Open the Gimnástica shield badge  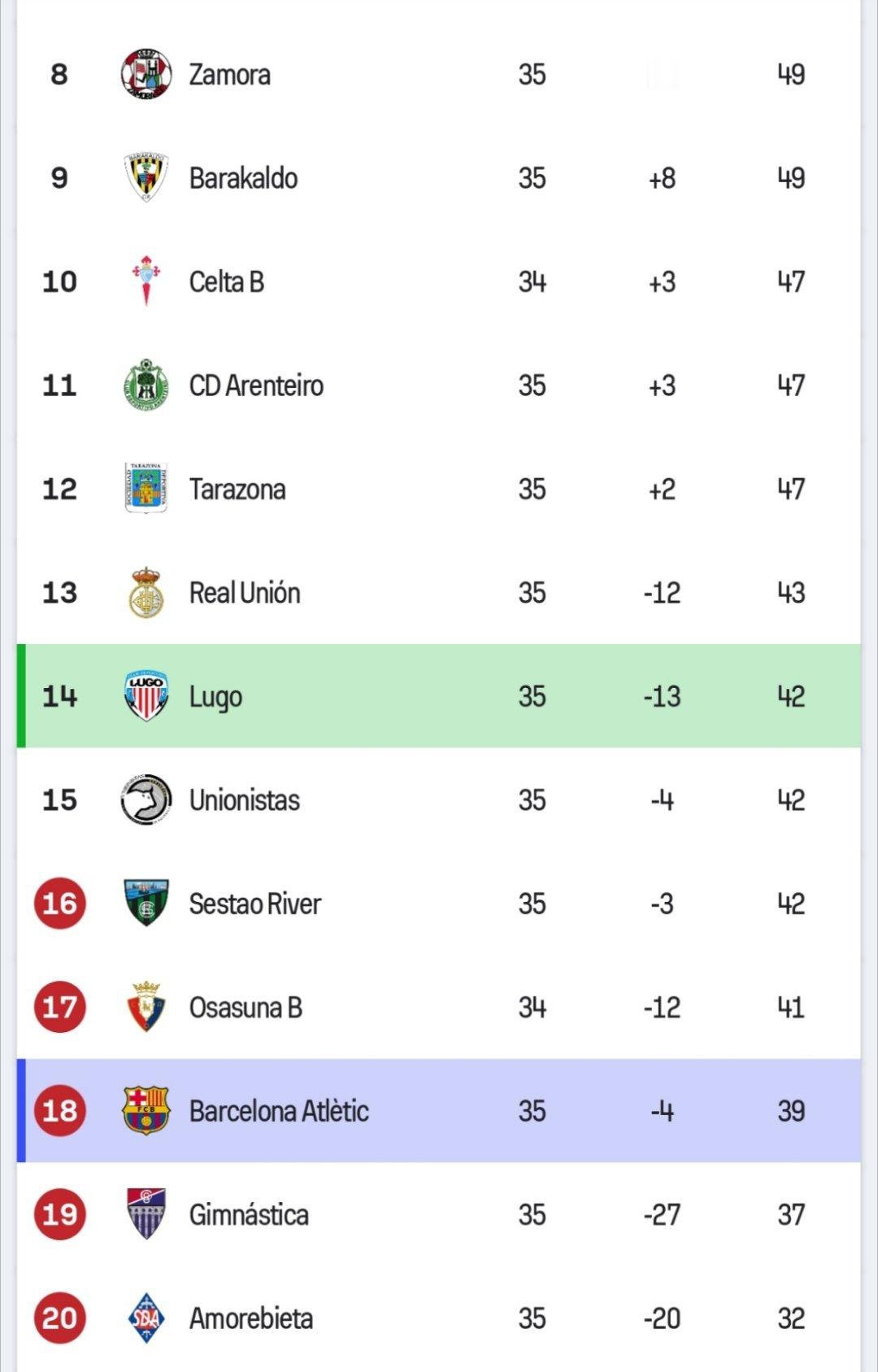pyautogui.click(x=146, y=1214)
